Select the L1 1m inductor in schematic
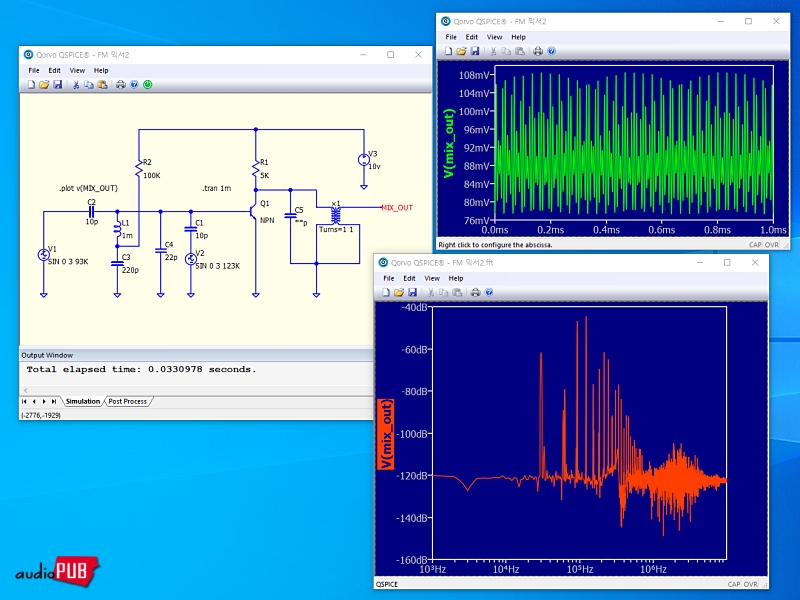 tap(117, 230)
